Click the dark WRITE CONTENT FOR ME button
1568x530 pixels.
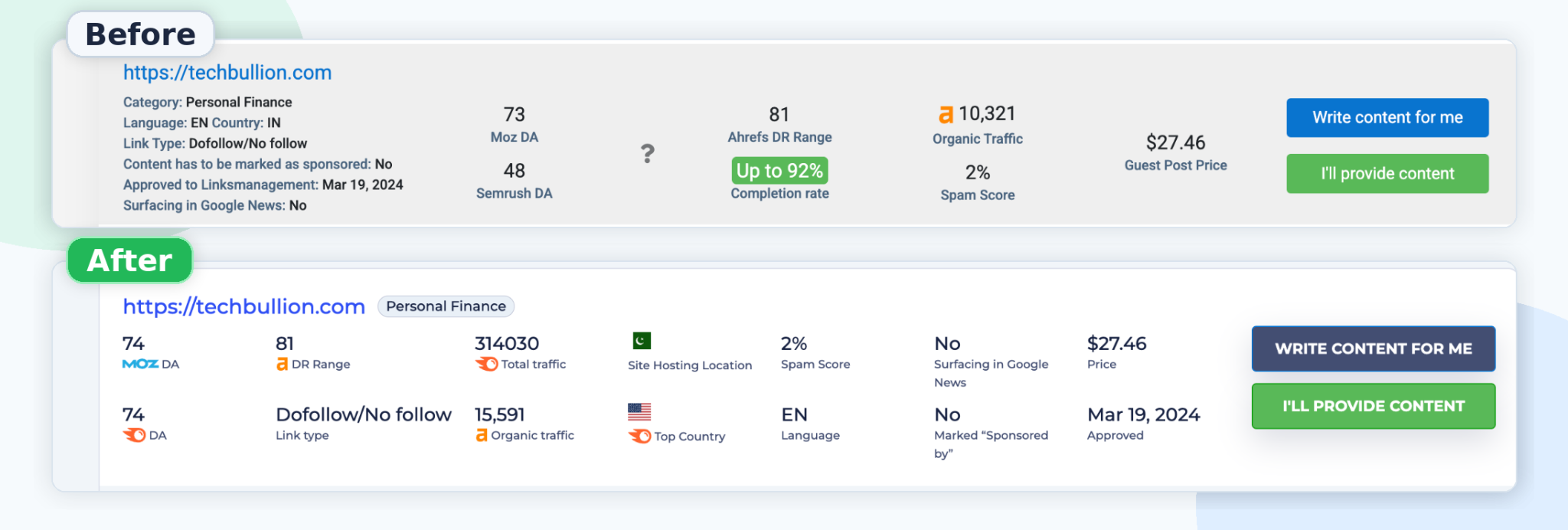coord(1374,348)
